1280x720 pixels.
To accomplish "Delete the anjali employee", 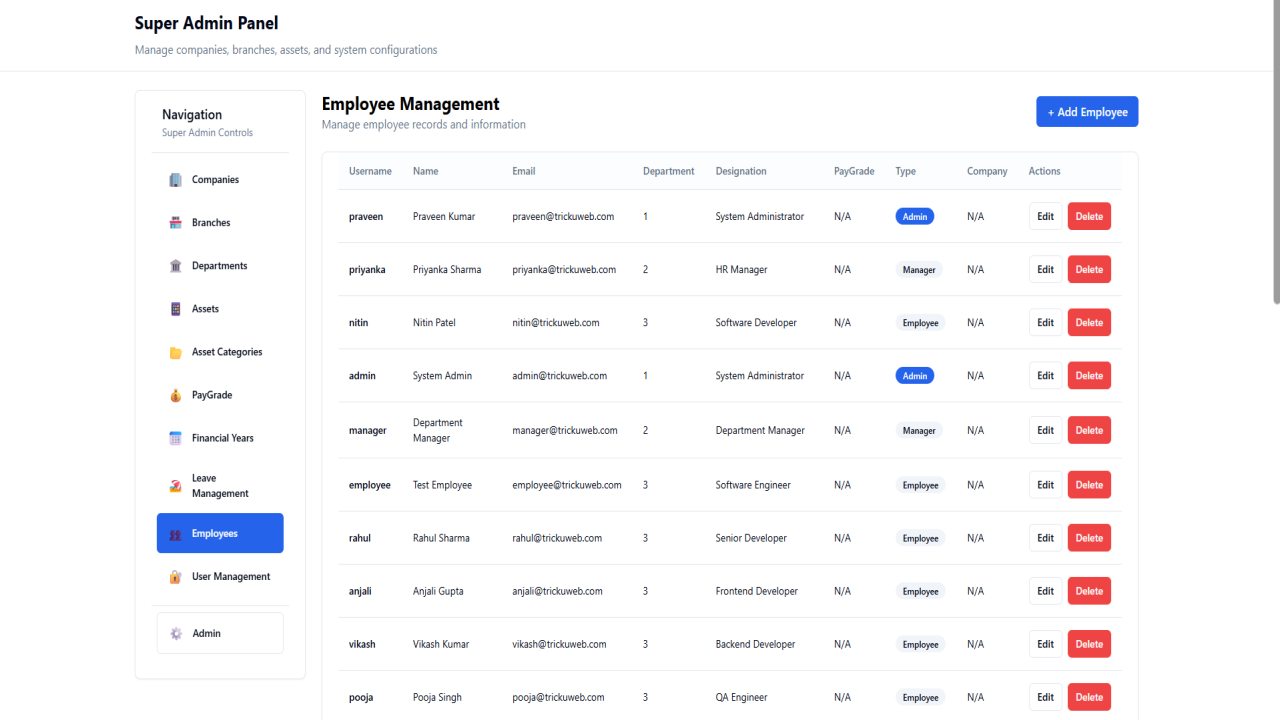I will click(1089, 591).
